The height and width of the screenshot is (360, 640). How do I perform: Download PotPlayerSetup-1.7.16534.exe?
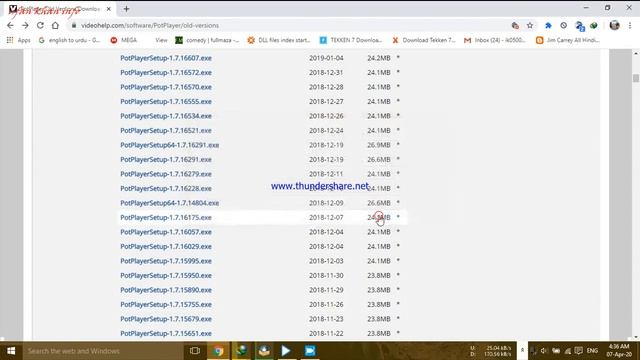[166, 116]
